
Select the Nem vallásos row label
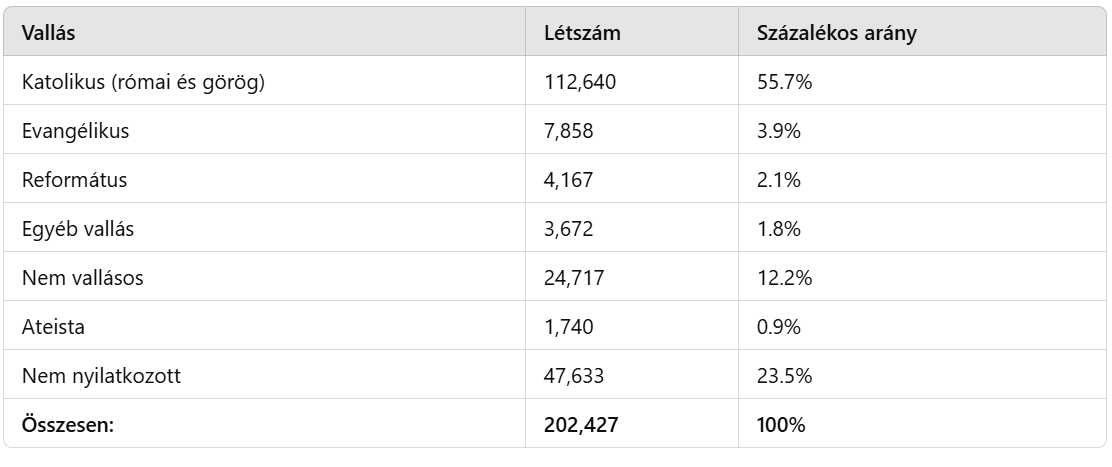pos(82,277)
